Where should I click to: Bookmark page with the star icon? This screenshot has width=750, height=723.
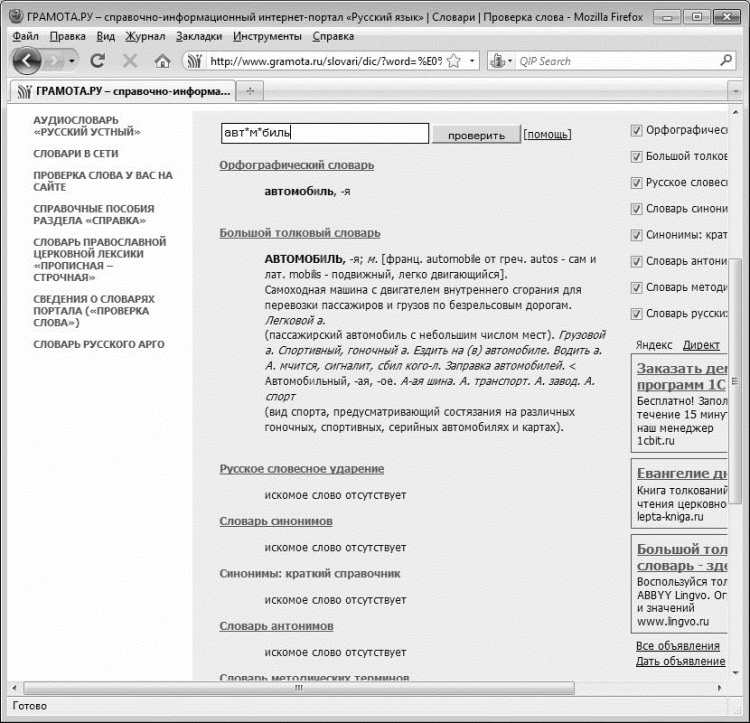[454, 61]
